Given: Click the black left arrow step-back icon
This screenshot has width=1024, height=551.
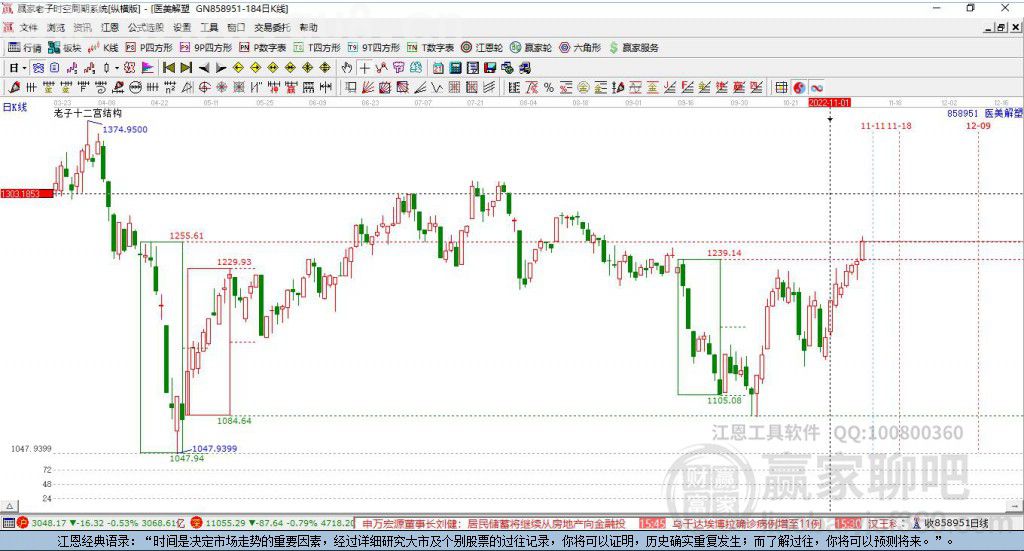Looking at the screenshot, I should coord(204,68).
